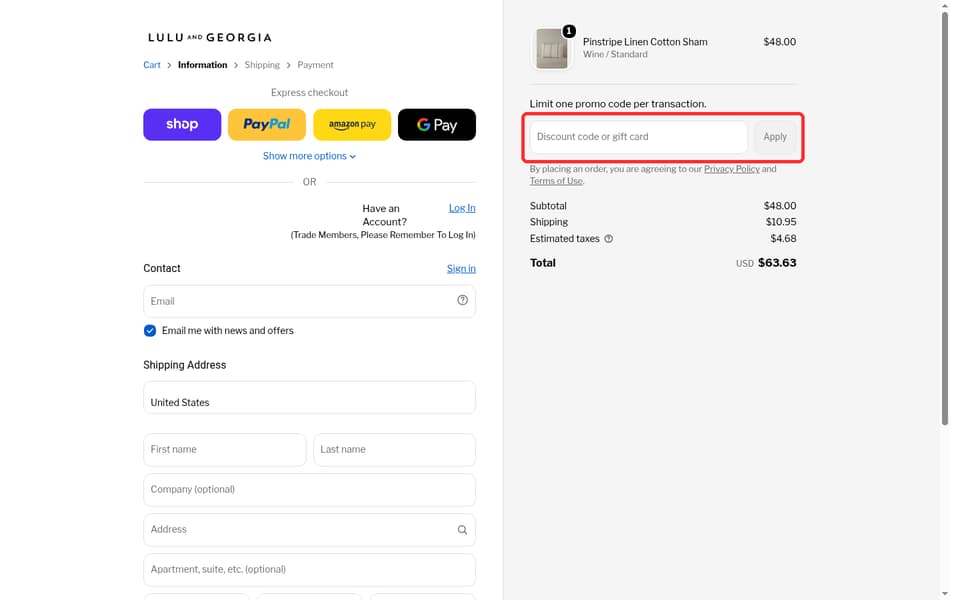The image size is (960, 600).
Task: Click the page vertical scrollbar
Action: click(x=945, y=217)
